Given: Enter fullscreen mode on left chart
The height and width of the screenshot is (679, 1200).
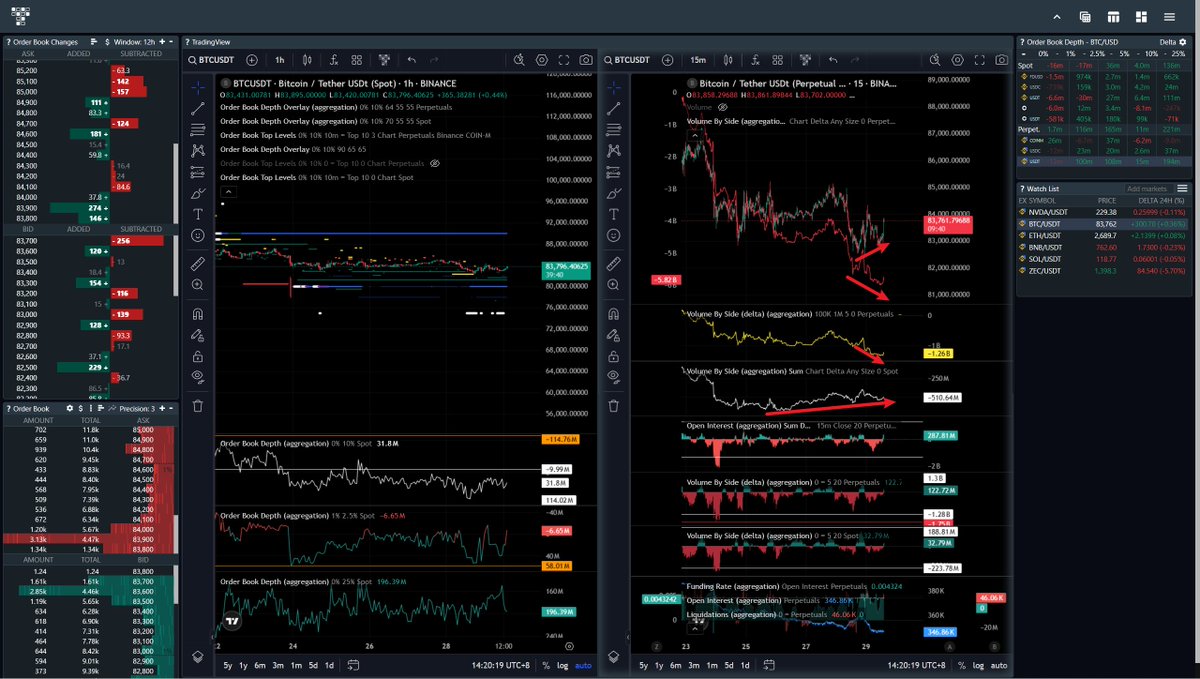Looking at the screenshot, I should pos(564,60).
